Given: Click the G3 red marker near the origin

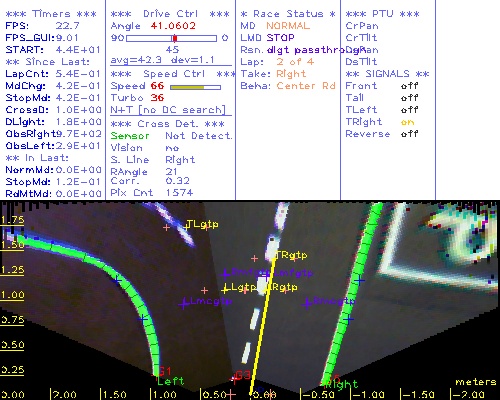Looking at the screenshot, I should click(x=242, y=376).
